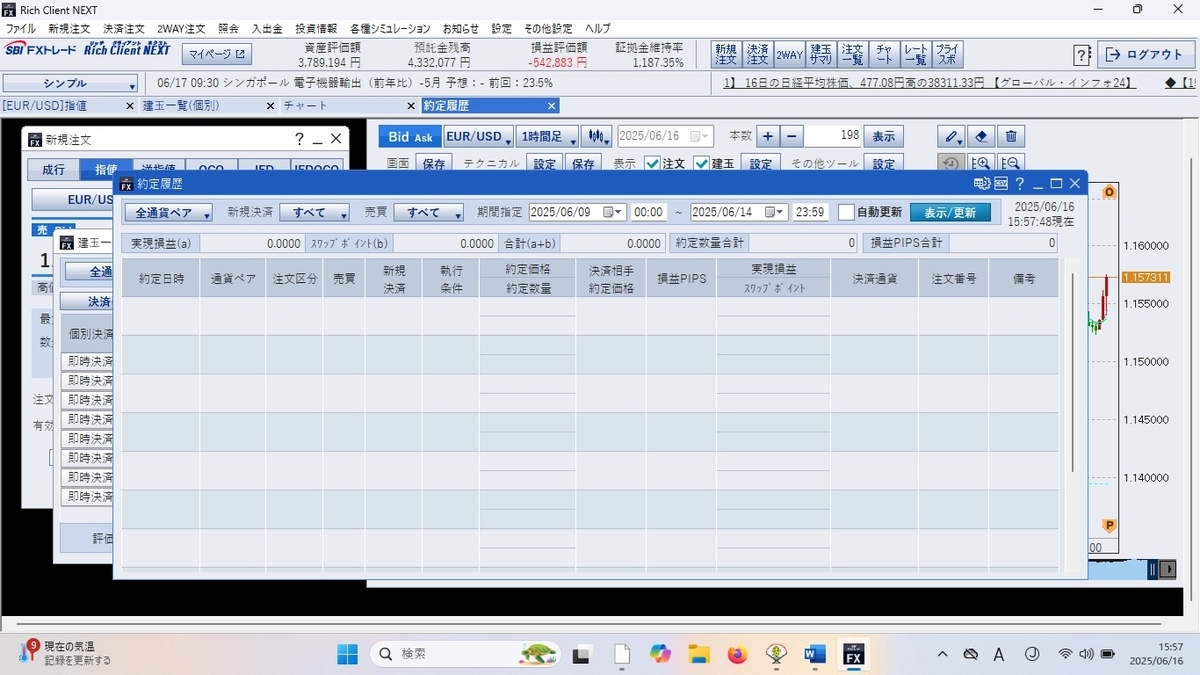Open the 各種シミュレーション menu
This screenshot has height=675, width=1200.
(x=390, y=29)
